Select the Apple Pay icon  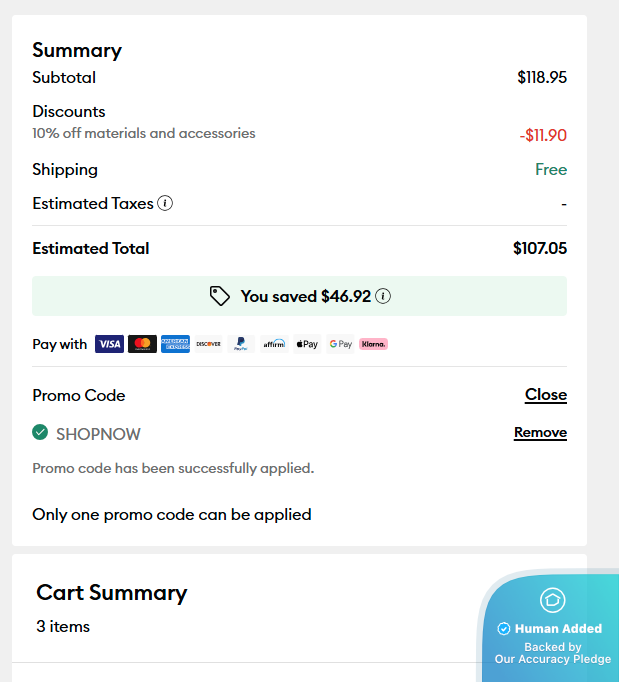(307, 344)
